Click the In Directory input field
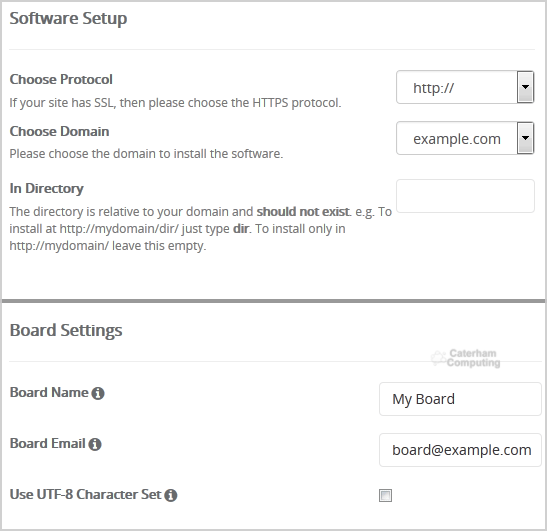This screenshot has width=547, height=531. pyautogui.click(x=465, y=196)
